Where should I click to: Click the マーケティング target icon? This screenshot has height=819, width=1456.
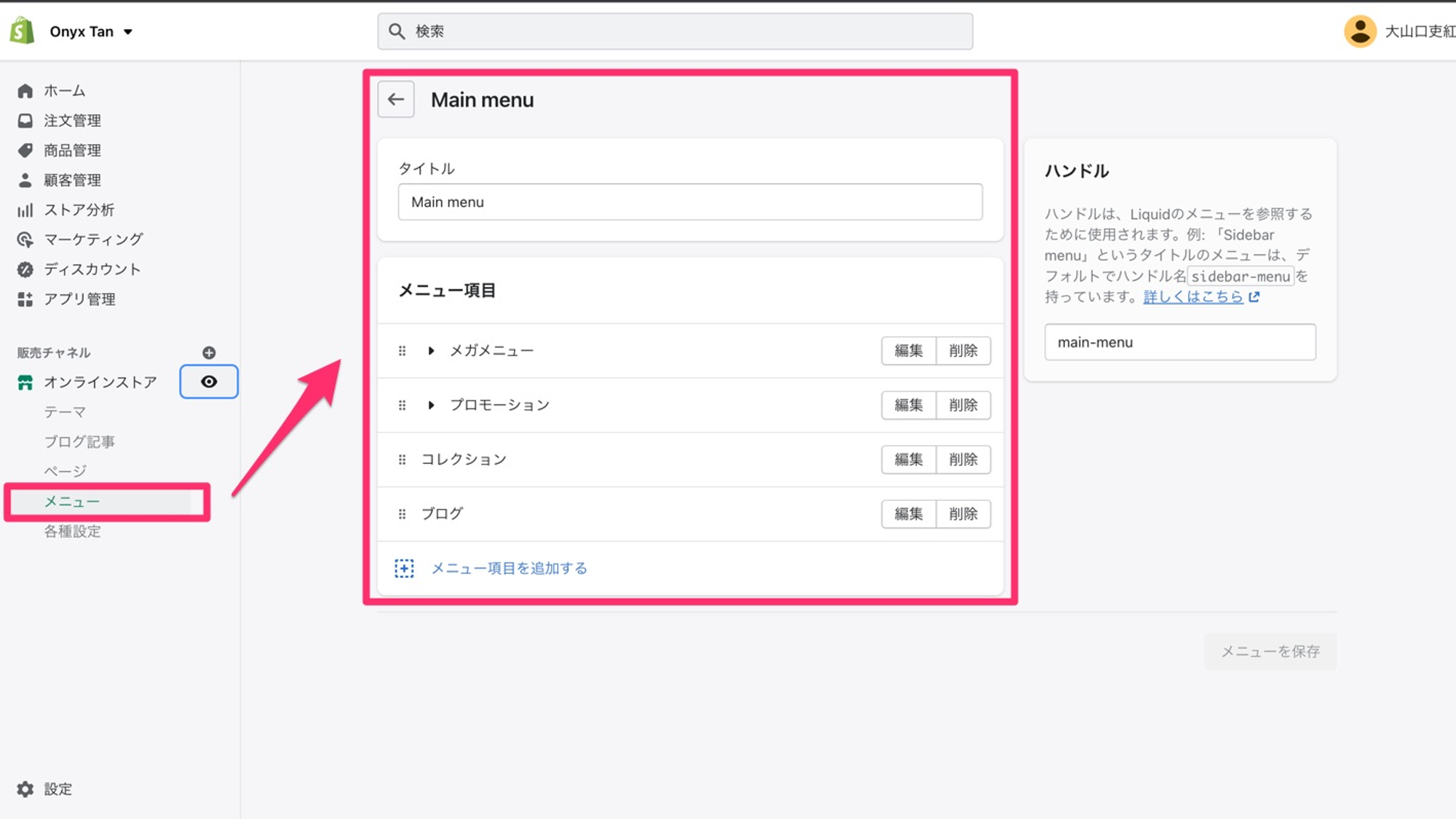[x=25, y=240]
